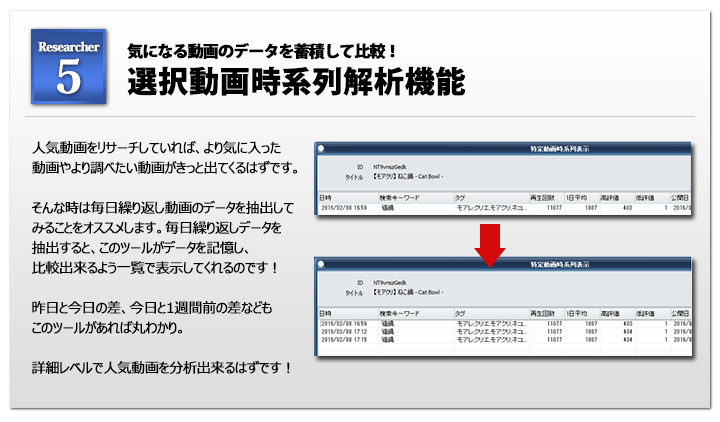
Task: Click ID value NT9vnszGedk in the single-row window
Action: [x=389, y=167]
